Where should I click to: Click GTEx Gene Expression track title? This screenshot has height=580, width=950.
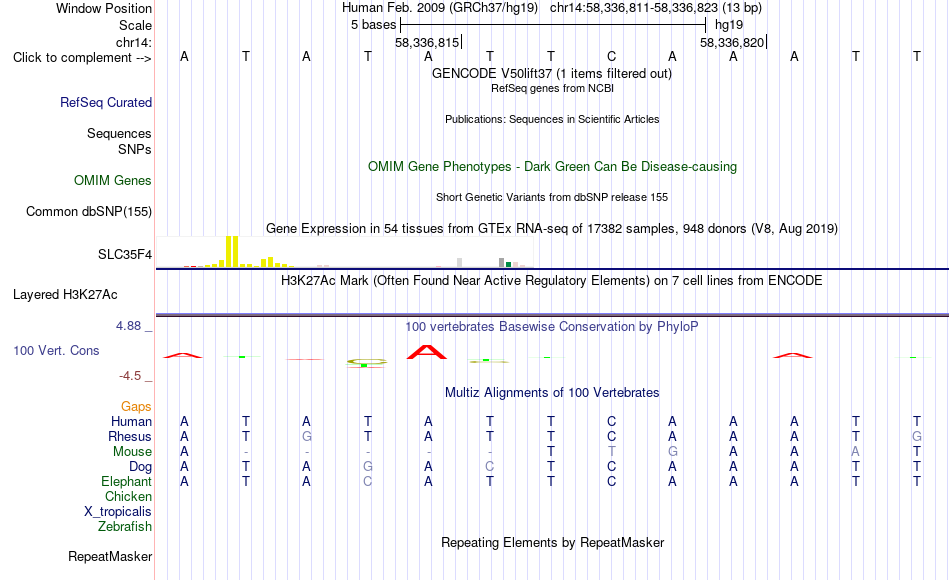552,228
